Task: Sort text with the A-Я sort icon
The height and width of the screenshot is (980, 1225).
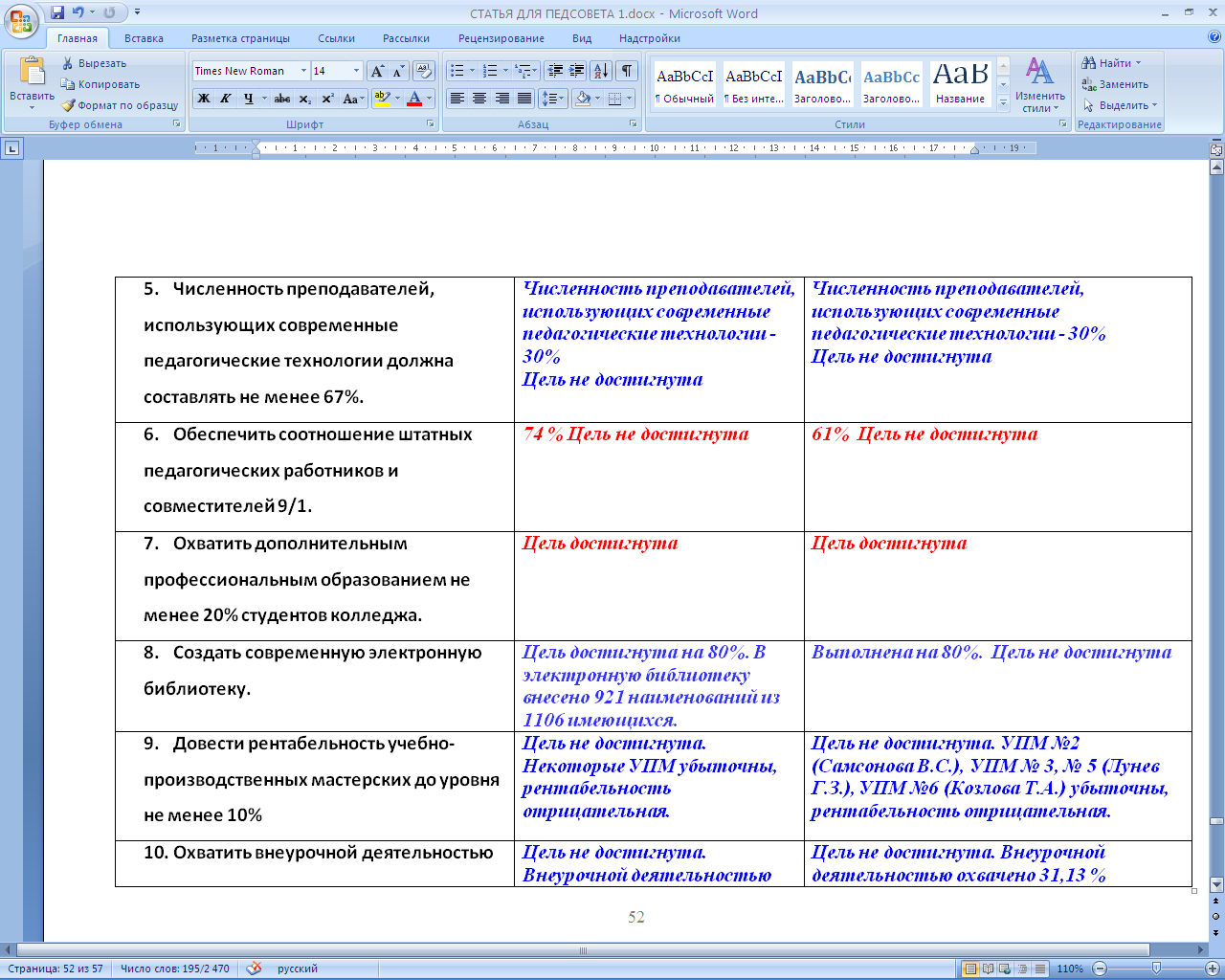Action: pos(601,72)
